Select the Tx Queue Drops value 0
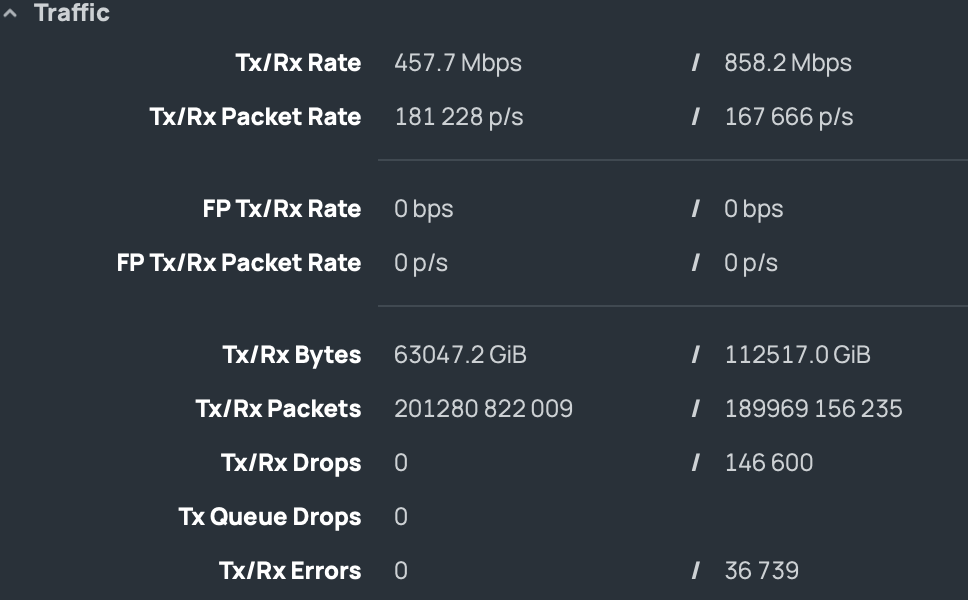Screen dimensions: 968x600 [x=401, y=517]
